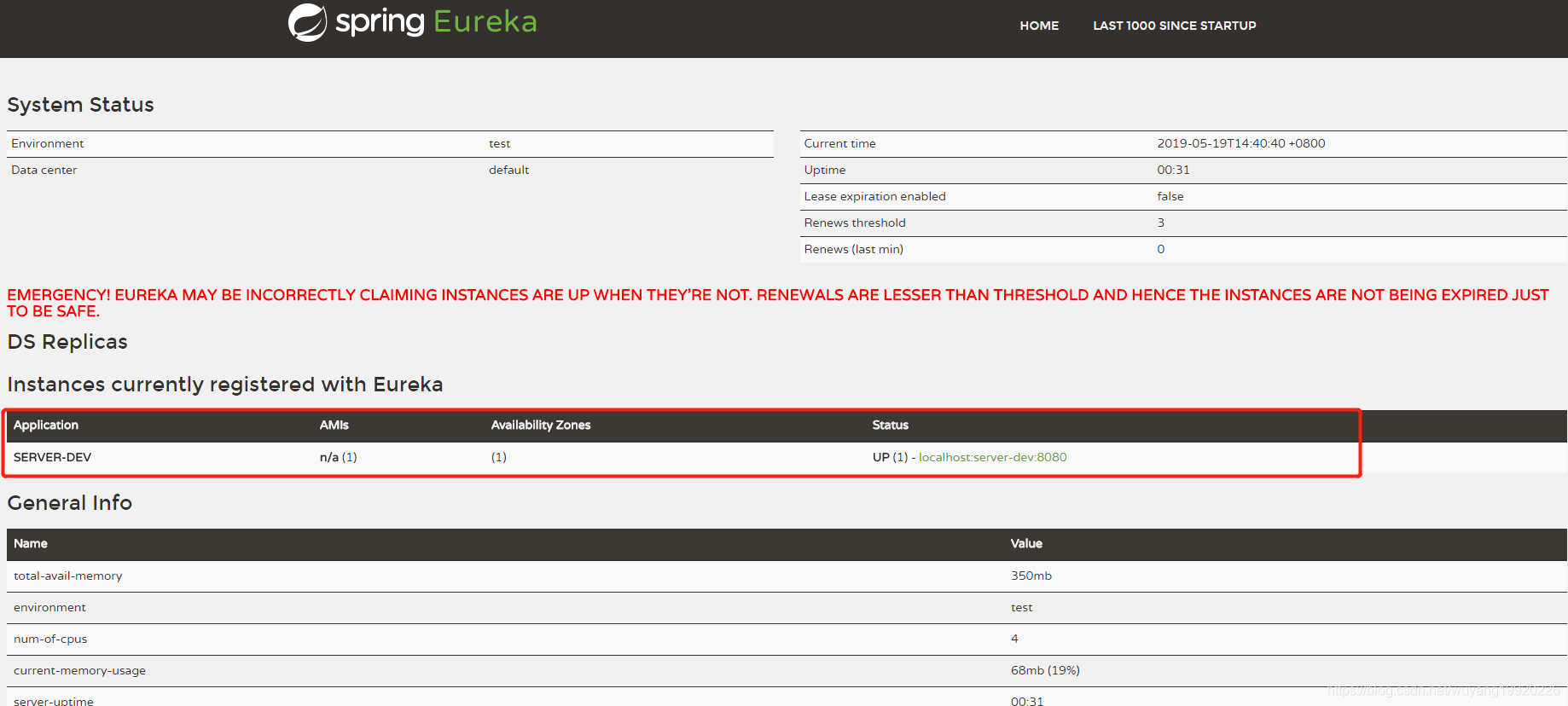Select the UP (1) status text

tap(891, 457)
